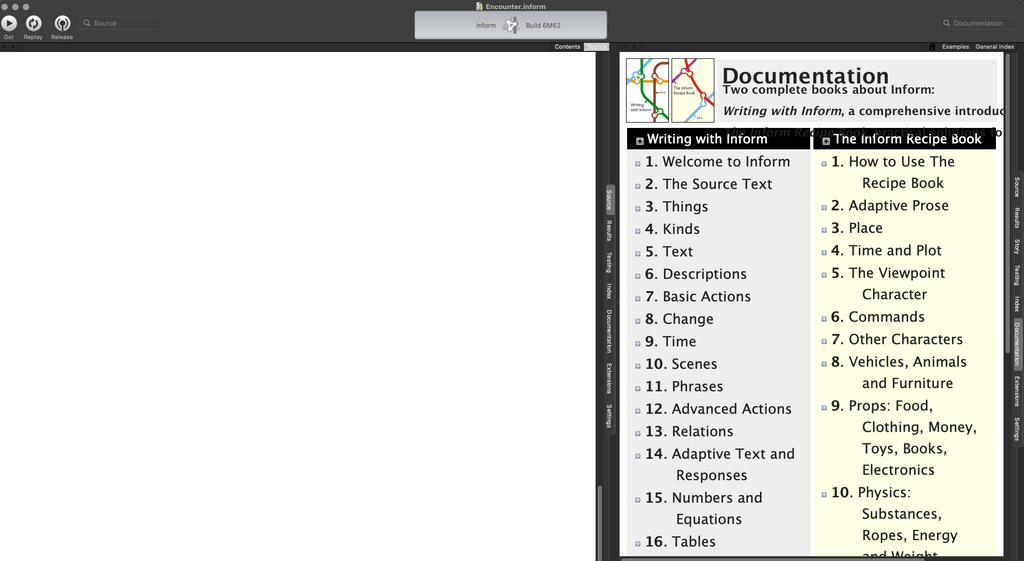Click magnifier icon in Documentation search field
The image size is (1024, 561).
[x=946, y=23]
